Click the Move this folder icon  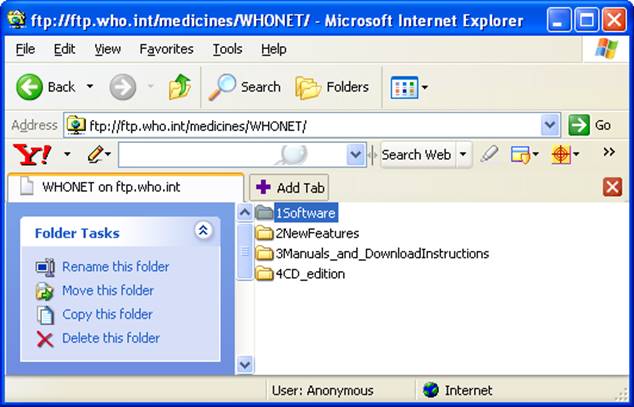coord(45,291)
